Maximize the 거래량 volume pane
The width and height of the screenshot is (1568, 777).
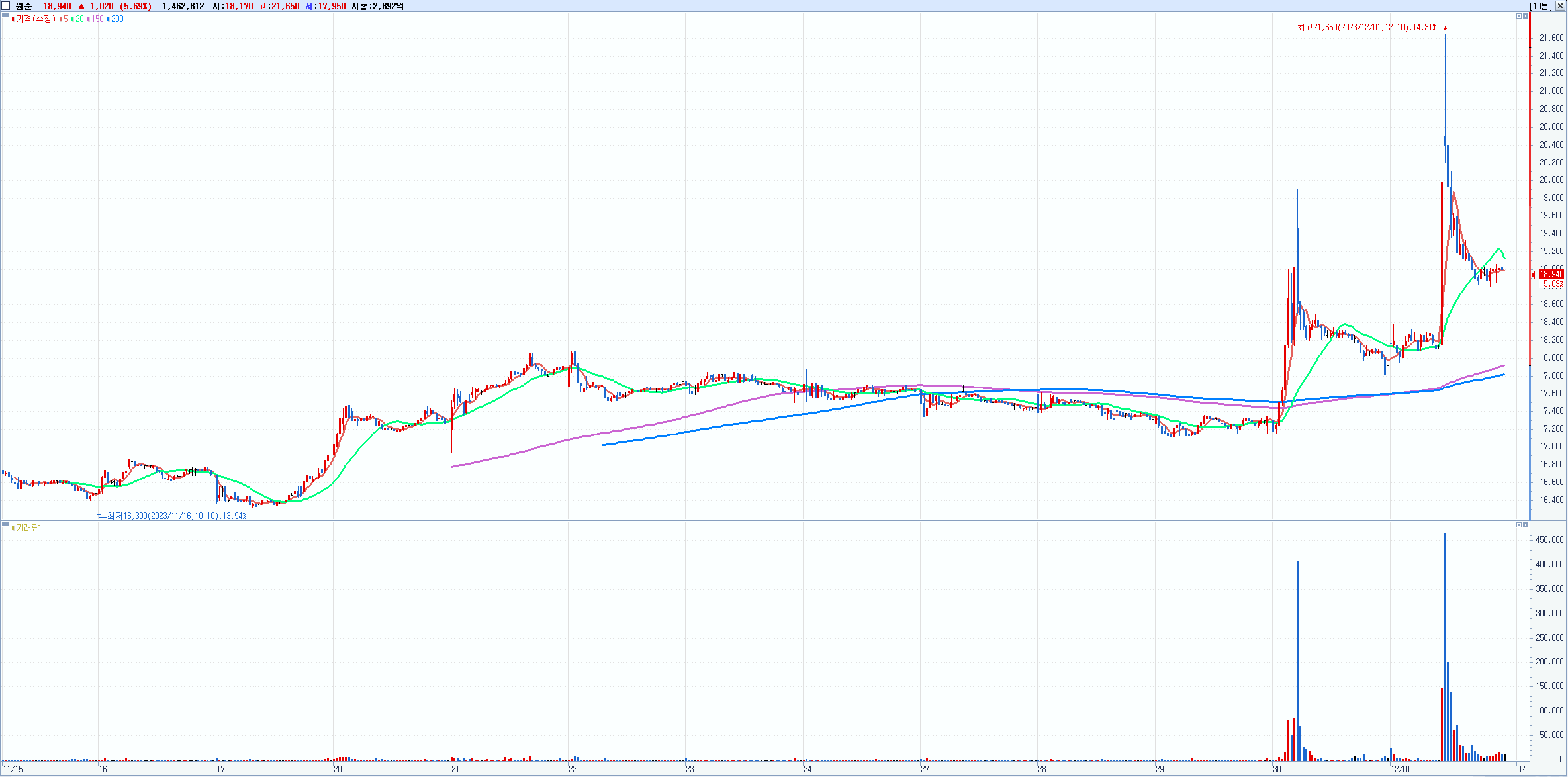pos(1519,525)
